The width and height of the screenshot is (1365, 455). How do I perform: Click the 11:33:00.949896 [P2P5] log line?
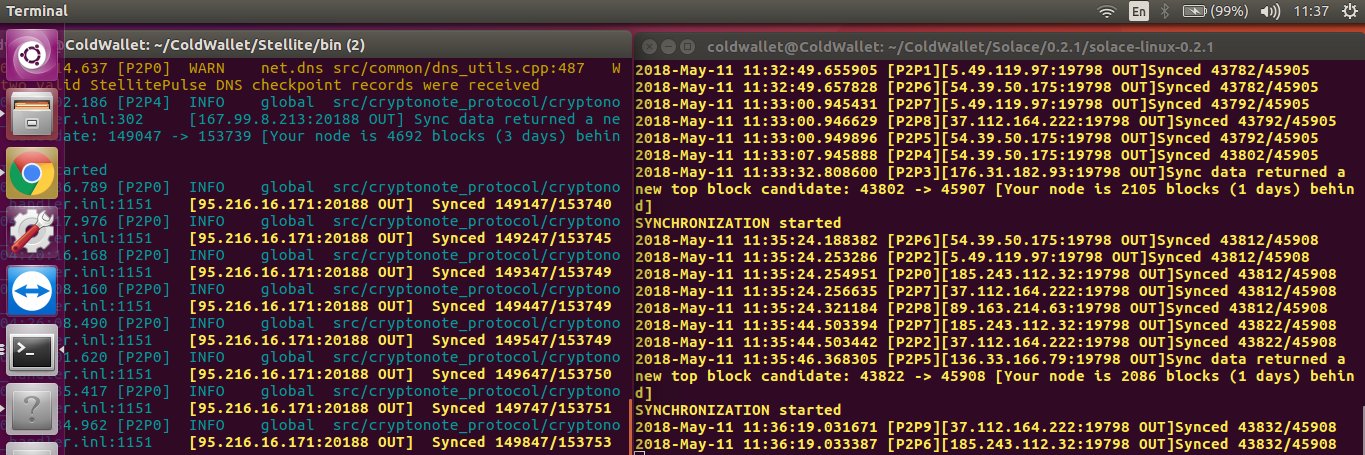click(977, 138)
